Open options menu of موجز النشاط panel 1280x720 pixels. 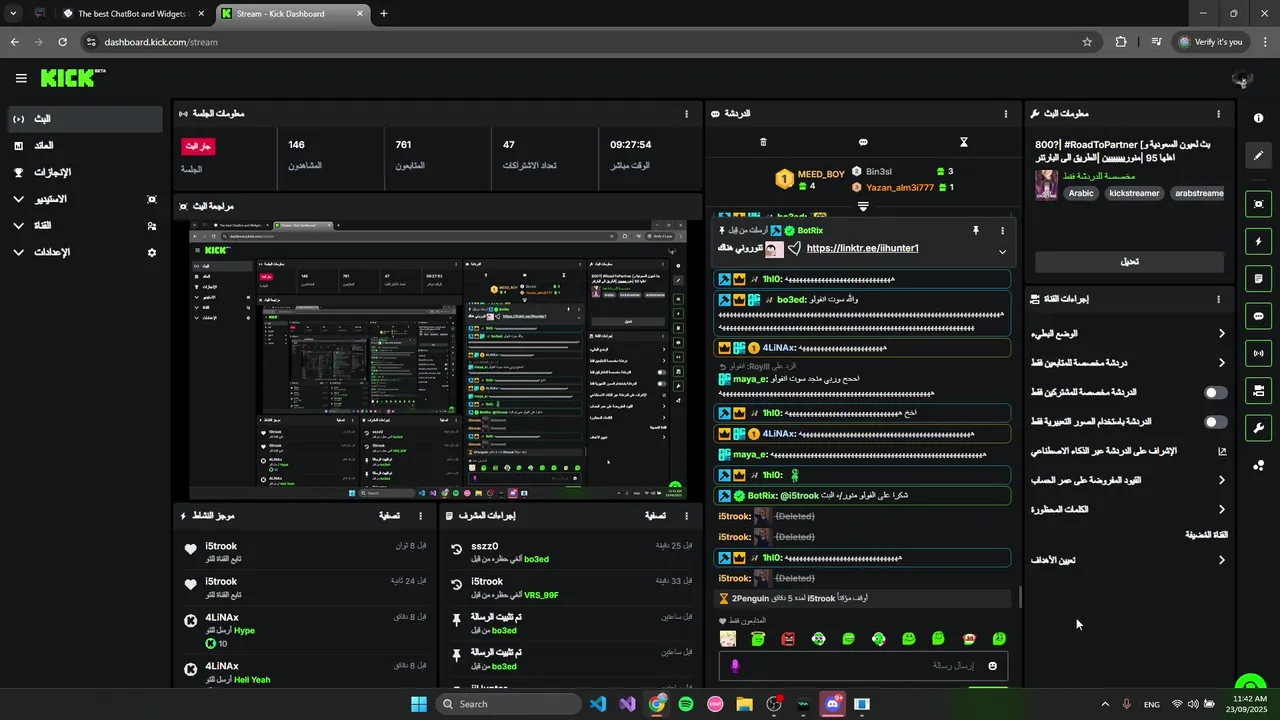(421, 516)
